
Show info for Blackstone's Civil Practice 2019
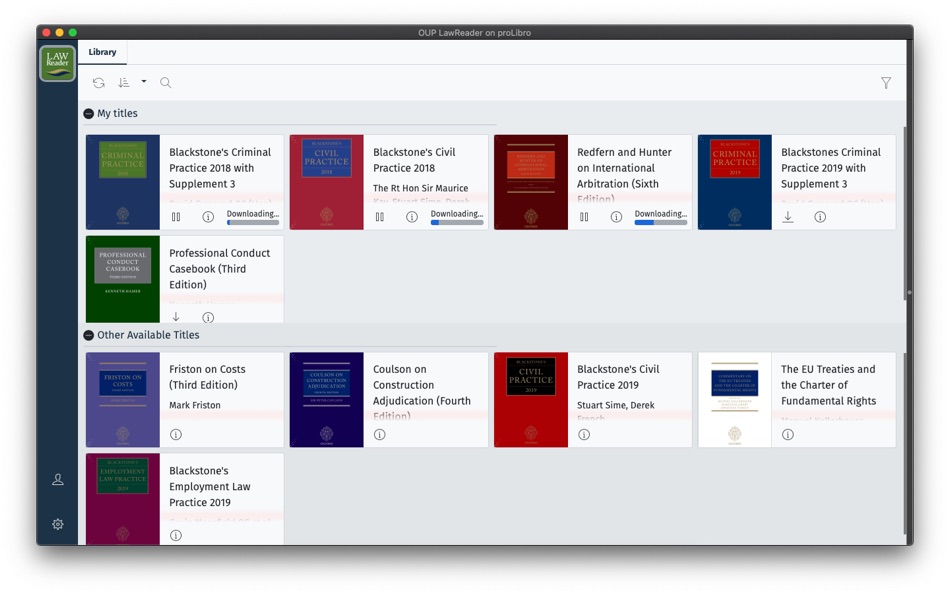pyautogui.click(x=584, y=435)
